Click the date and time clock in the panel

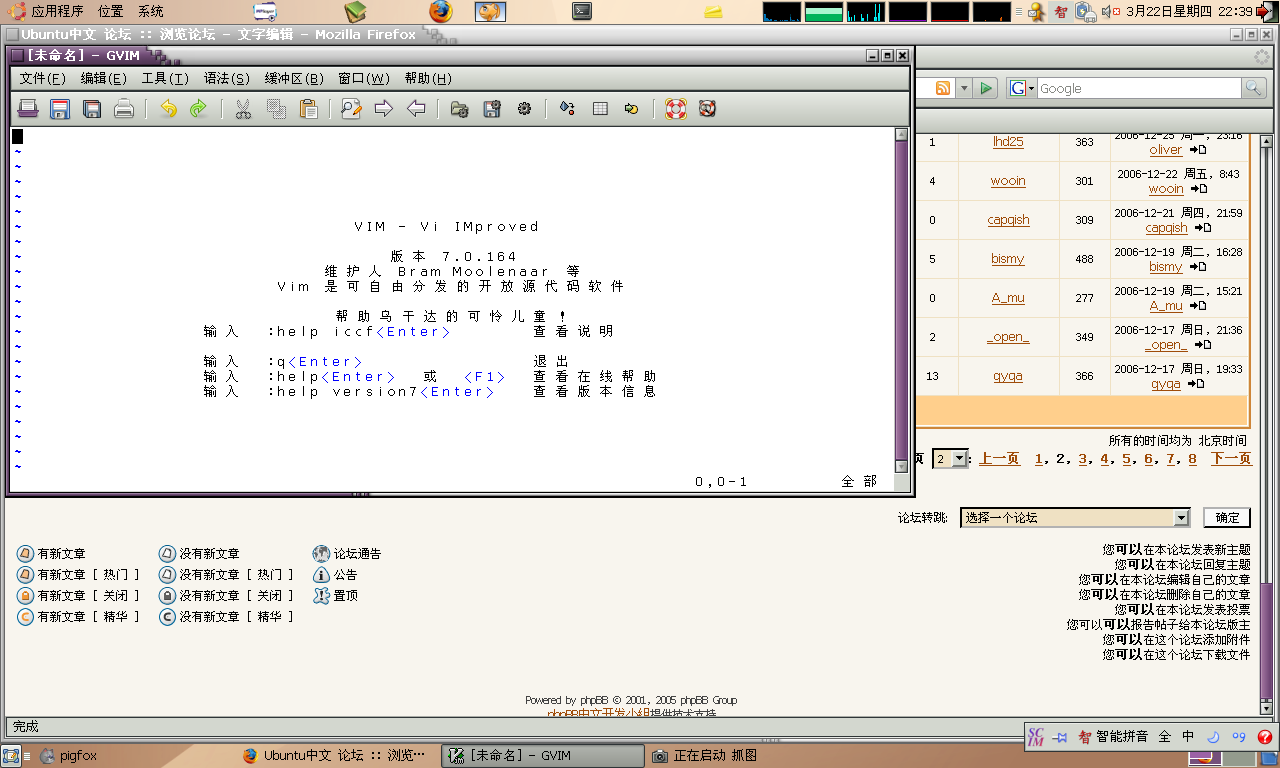1189,11
